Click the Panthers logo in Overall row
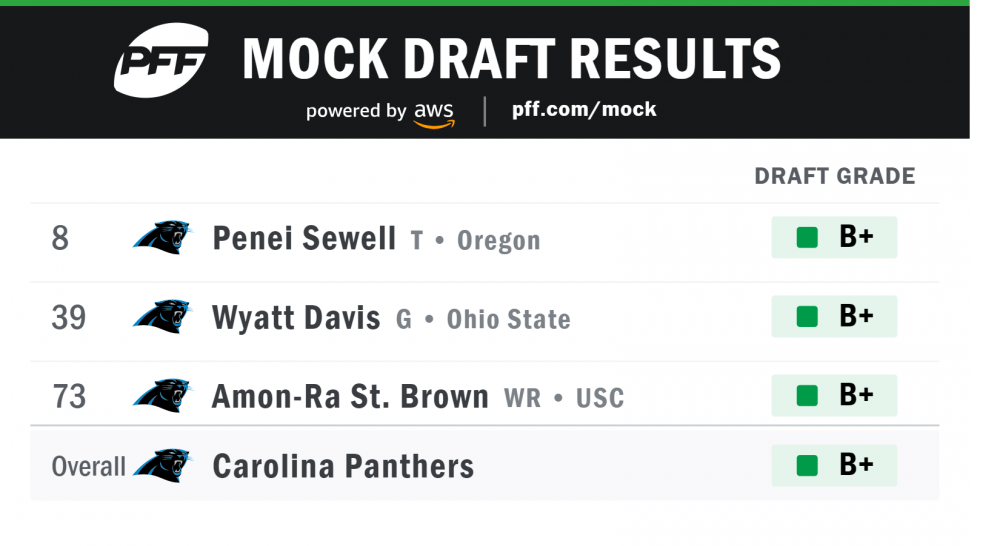1000x546 pixels. pos(162,465)
